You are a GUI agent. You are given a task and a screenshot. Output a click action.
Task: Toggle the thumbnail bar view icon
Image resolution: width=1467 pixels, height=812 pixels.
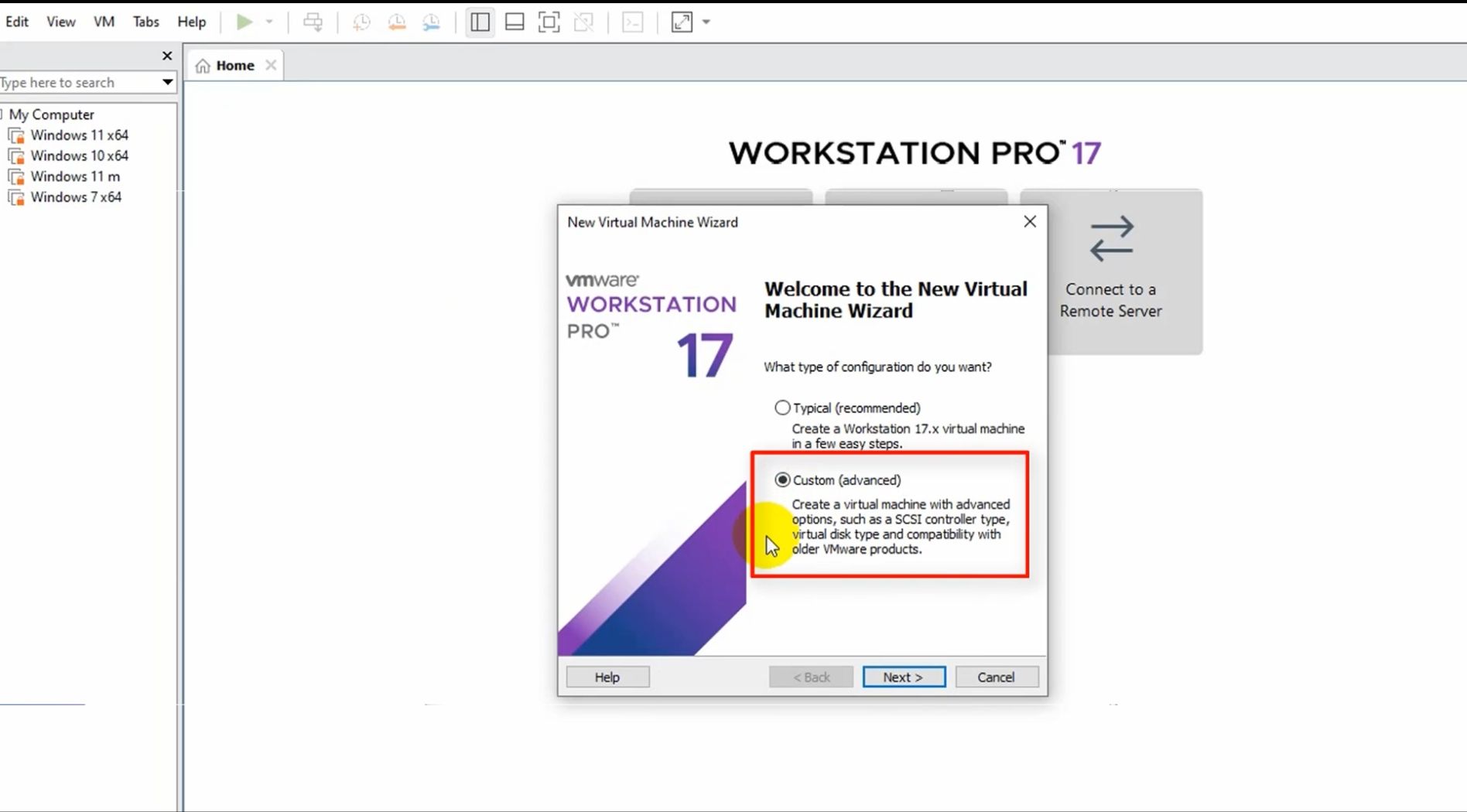coord(515,22)
